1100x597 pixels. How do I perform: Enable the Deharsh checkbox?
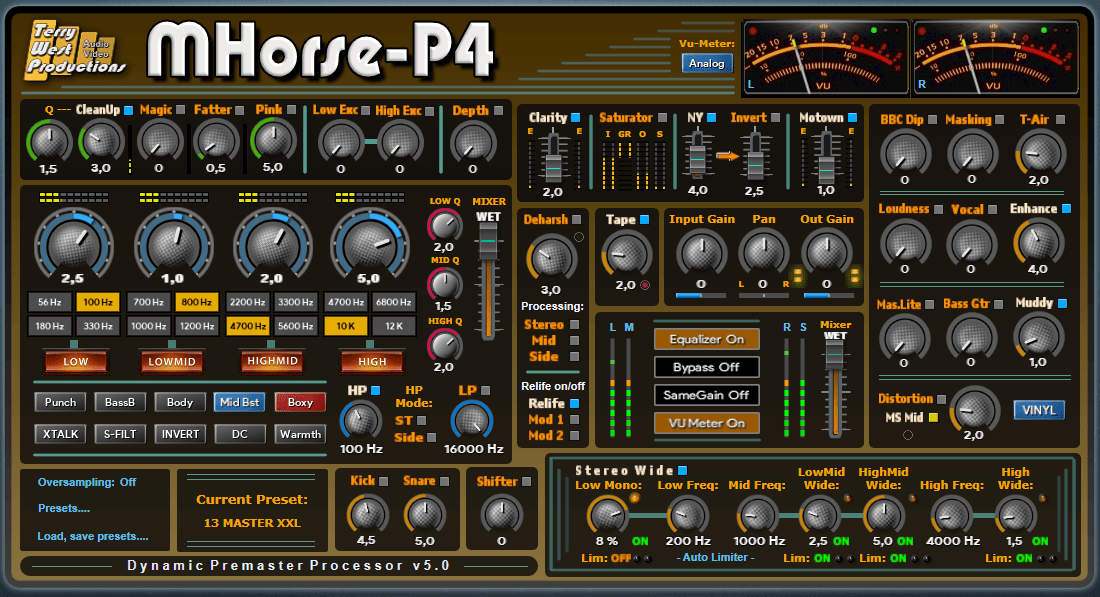click(576, 220)
